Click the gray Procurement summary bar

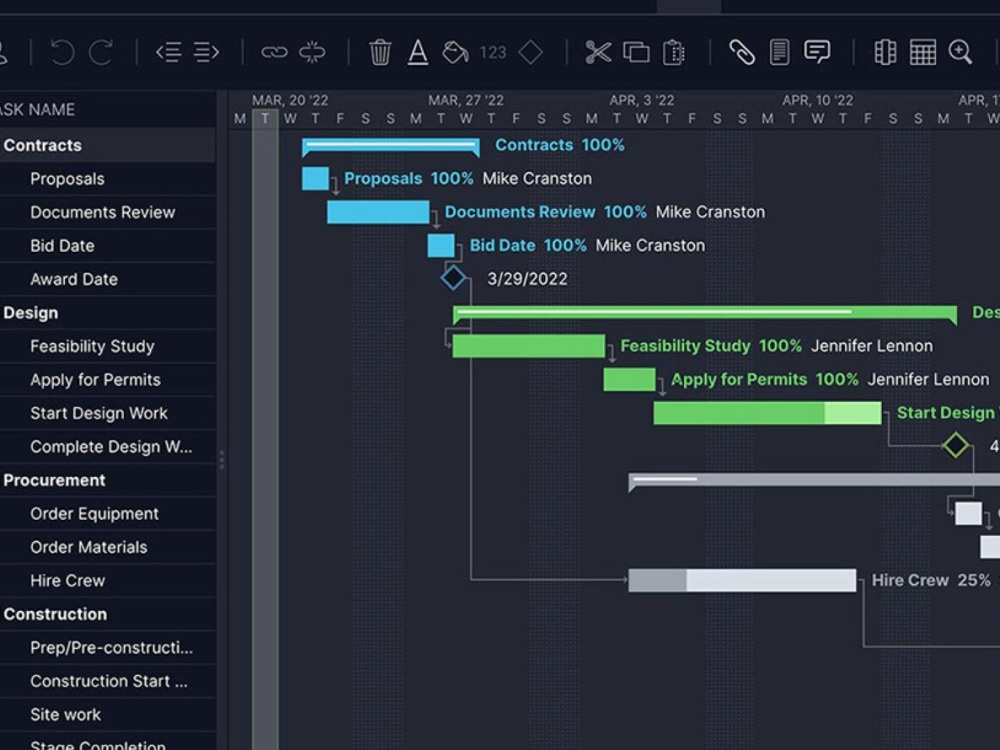(814, 481)
